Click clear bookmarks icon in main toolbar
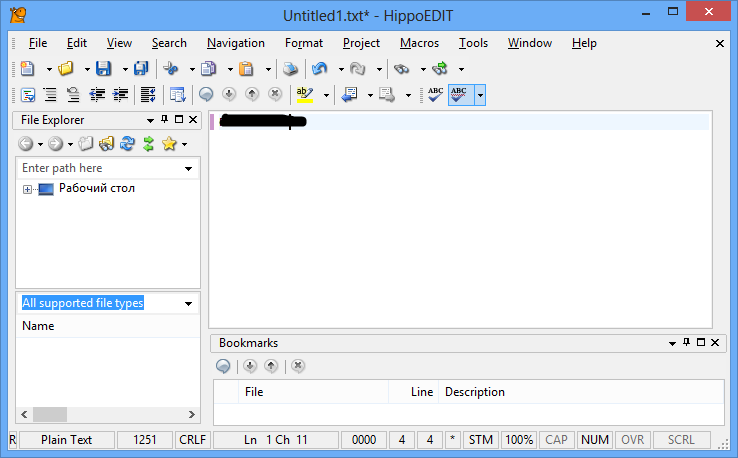Image resolution: width=738 pixels, height=458 pixels. 275,95
